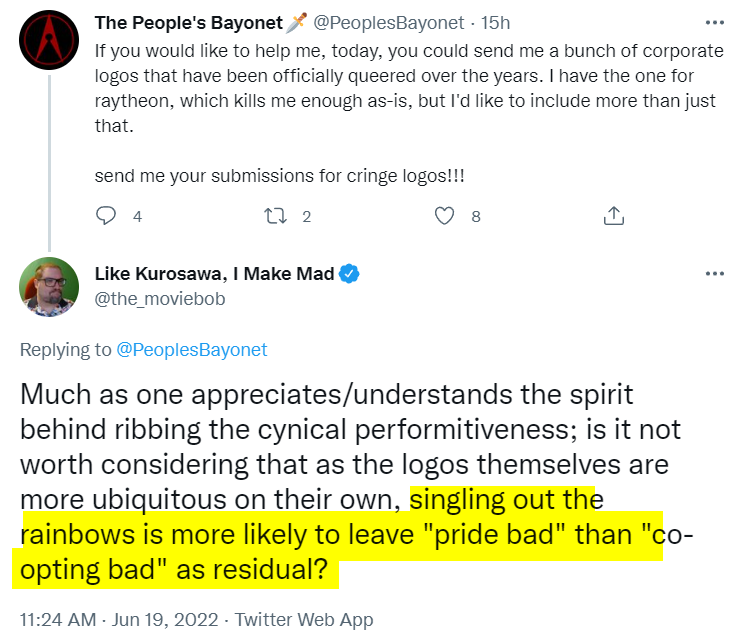
Task: Share the PeoplesBayonet tweet
Action: click(614, 215)
